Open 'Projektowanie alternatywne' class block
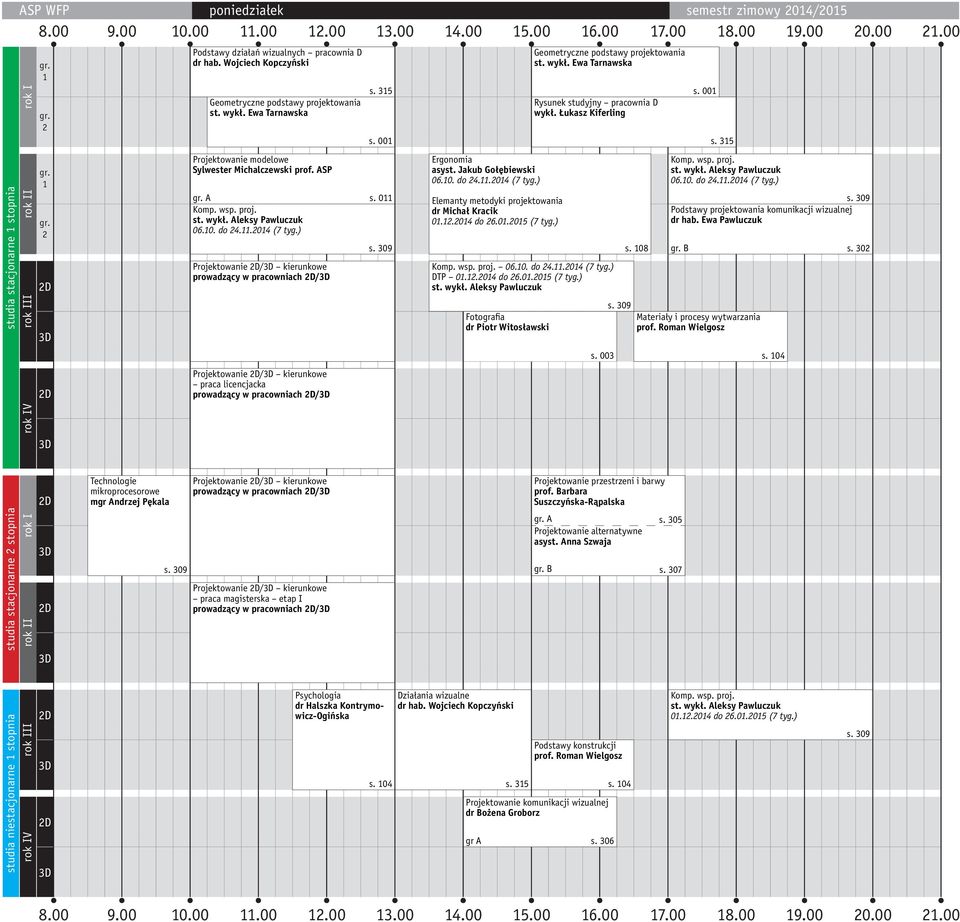 tap(607, 550)
